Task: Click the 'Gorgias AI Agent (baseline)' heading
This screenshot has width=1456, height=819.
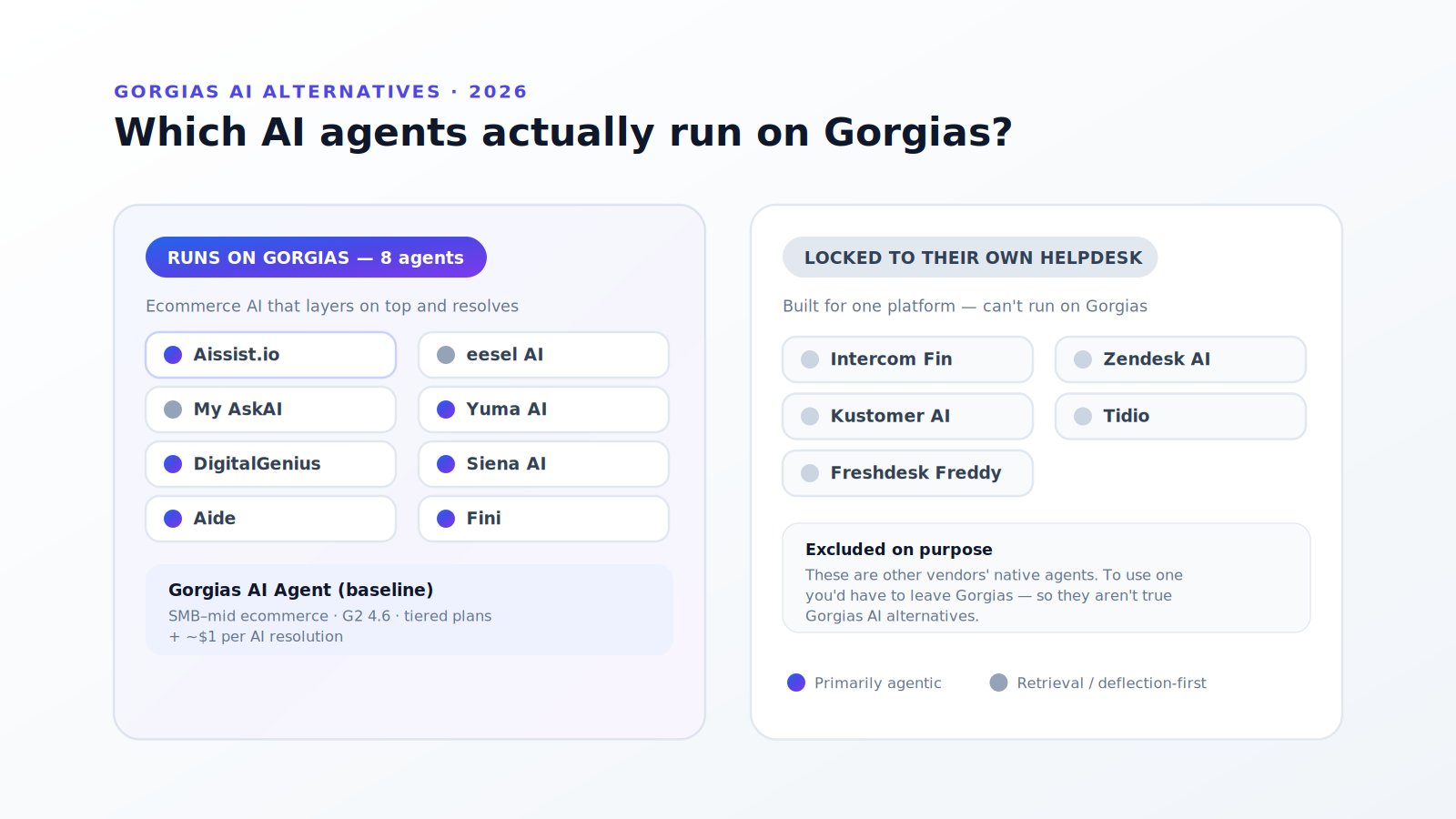Action: 300,590
